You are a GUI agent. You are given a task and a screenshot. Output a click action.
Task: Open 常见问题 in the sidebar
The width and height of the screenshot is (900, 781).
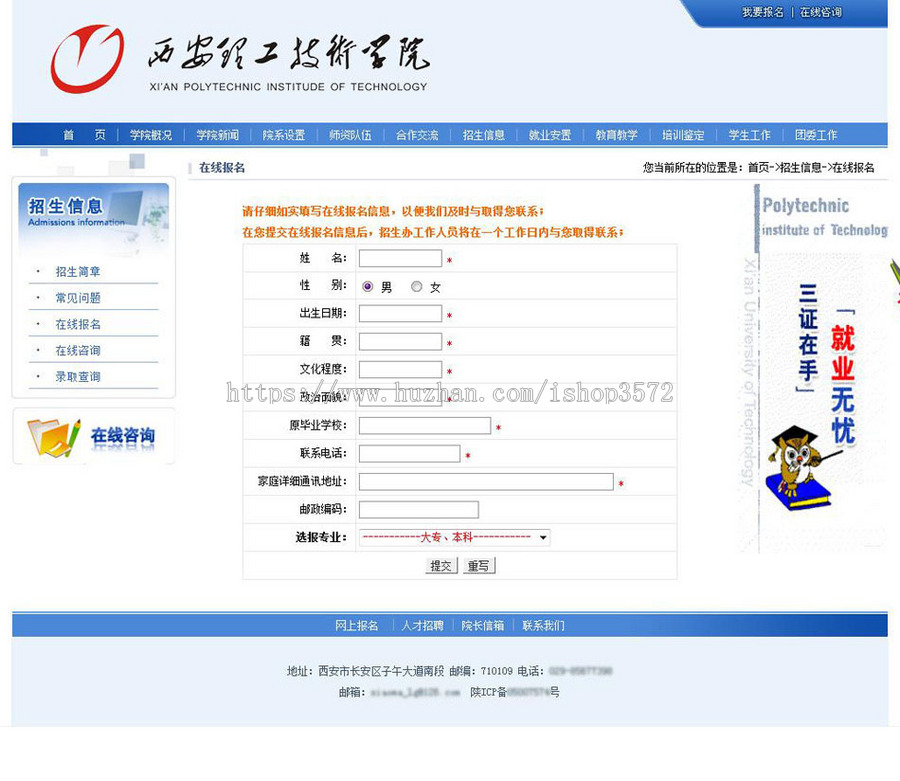click(78, 298)
